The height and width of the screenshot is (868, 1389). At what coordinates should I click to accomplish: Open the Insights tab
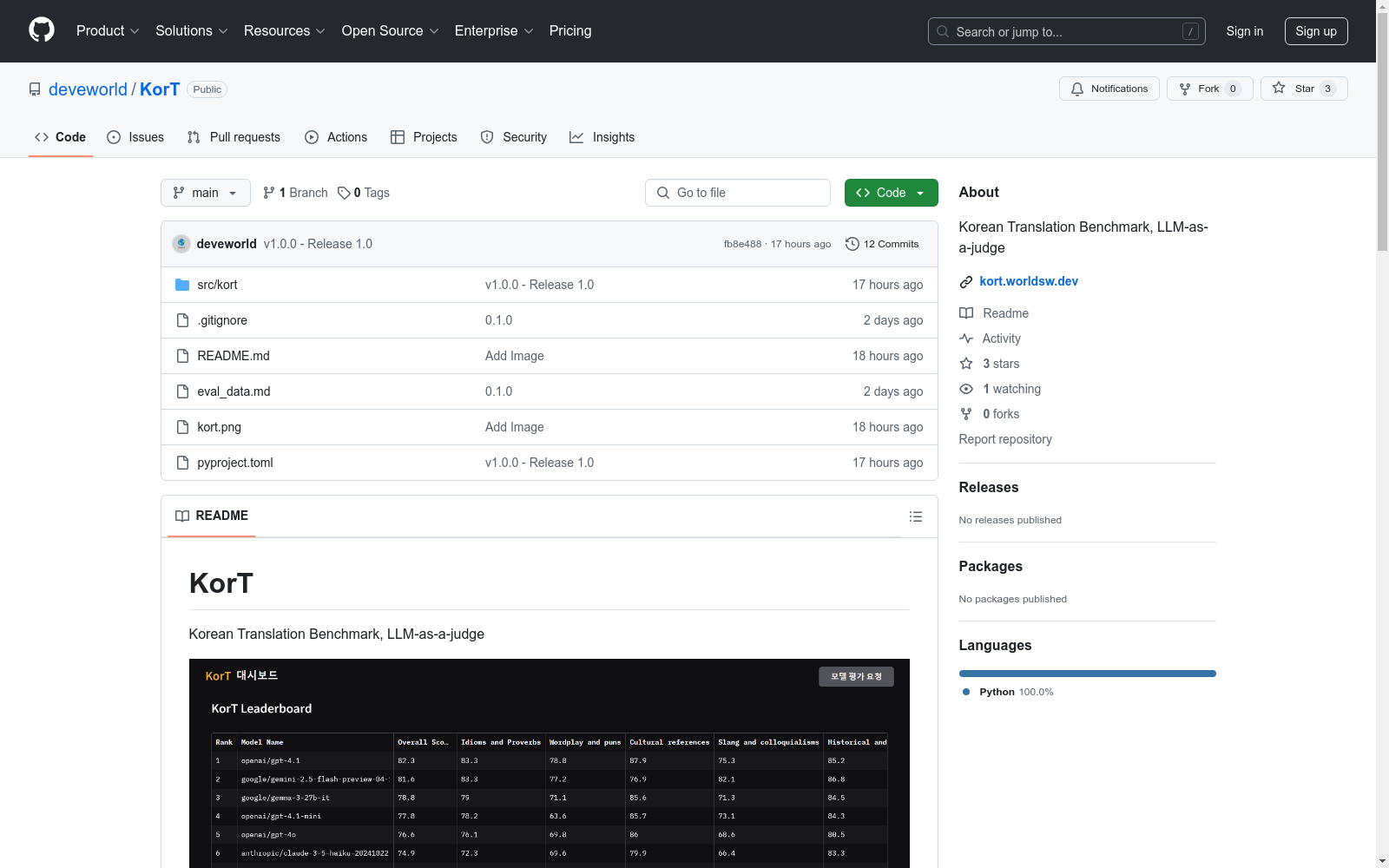(602, 137)
